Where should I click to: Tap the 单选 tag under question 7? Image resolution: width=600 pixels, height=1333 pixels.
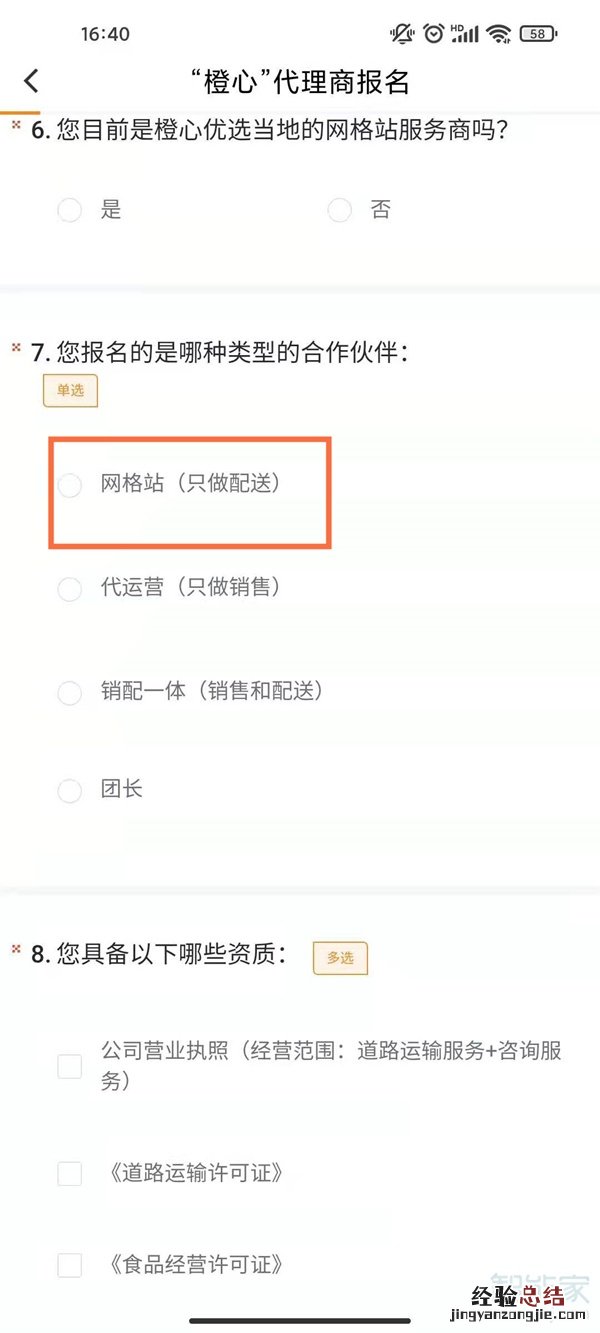pos(70,391)
